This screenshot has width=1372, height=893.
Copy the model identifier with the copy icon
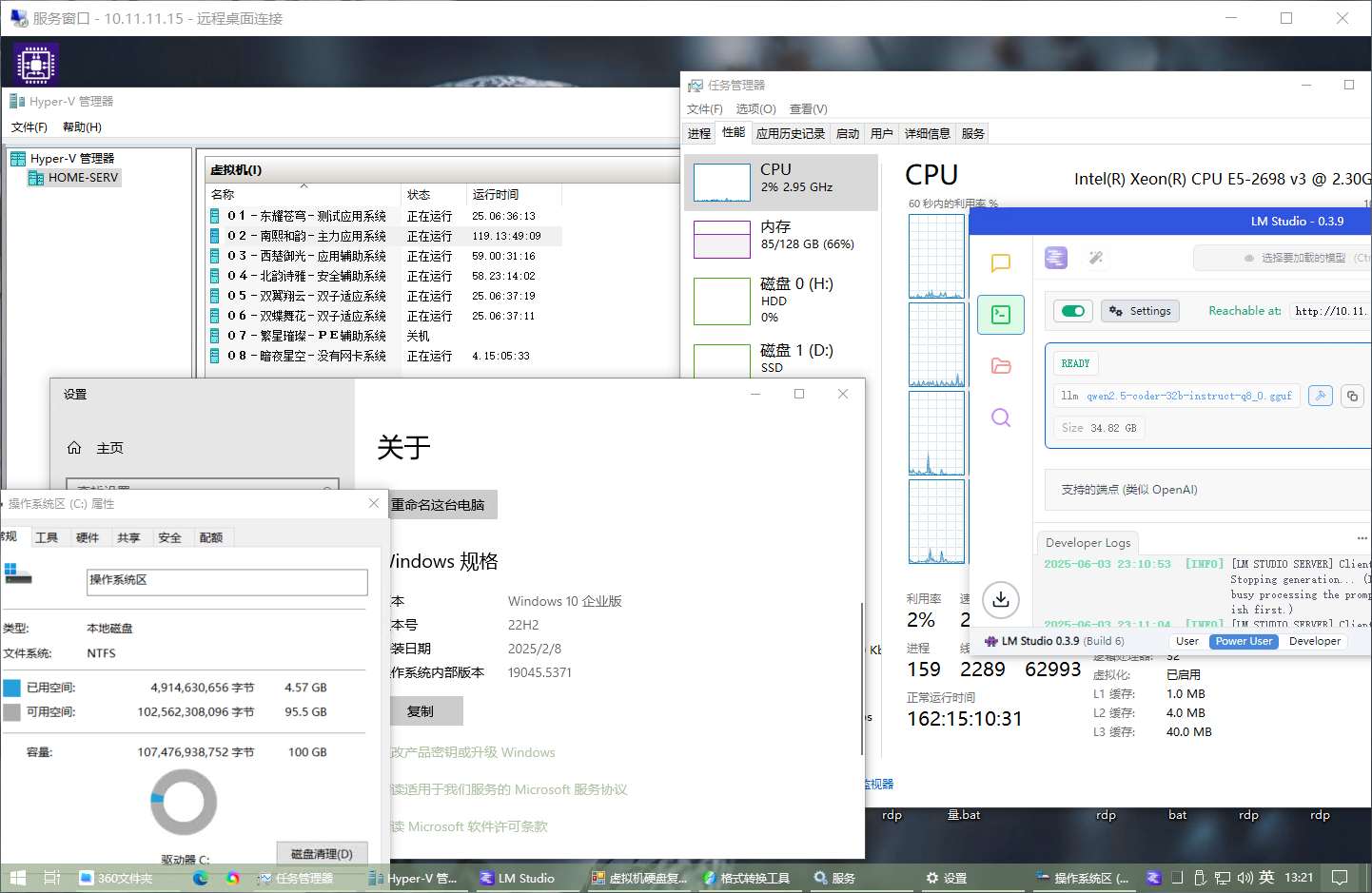(x=1352, y=396)
